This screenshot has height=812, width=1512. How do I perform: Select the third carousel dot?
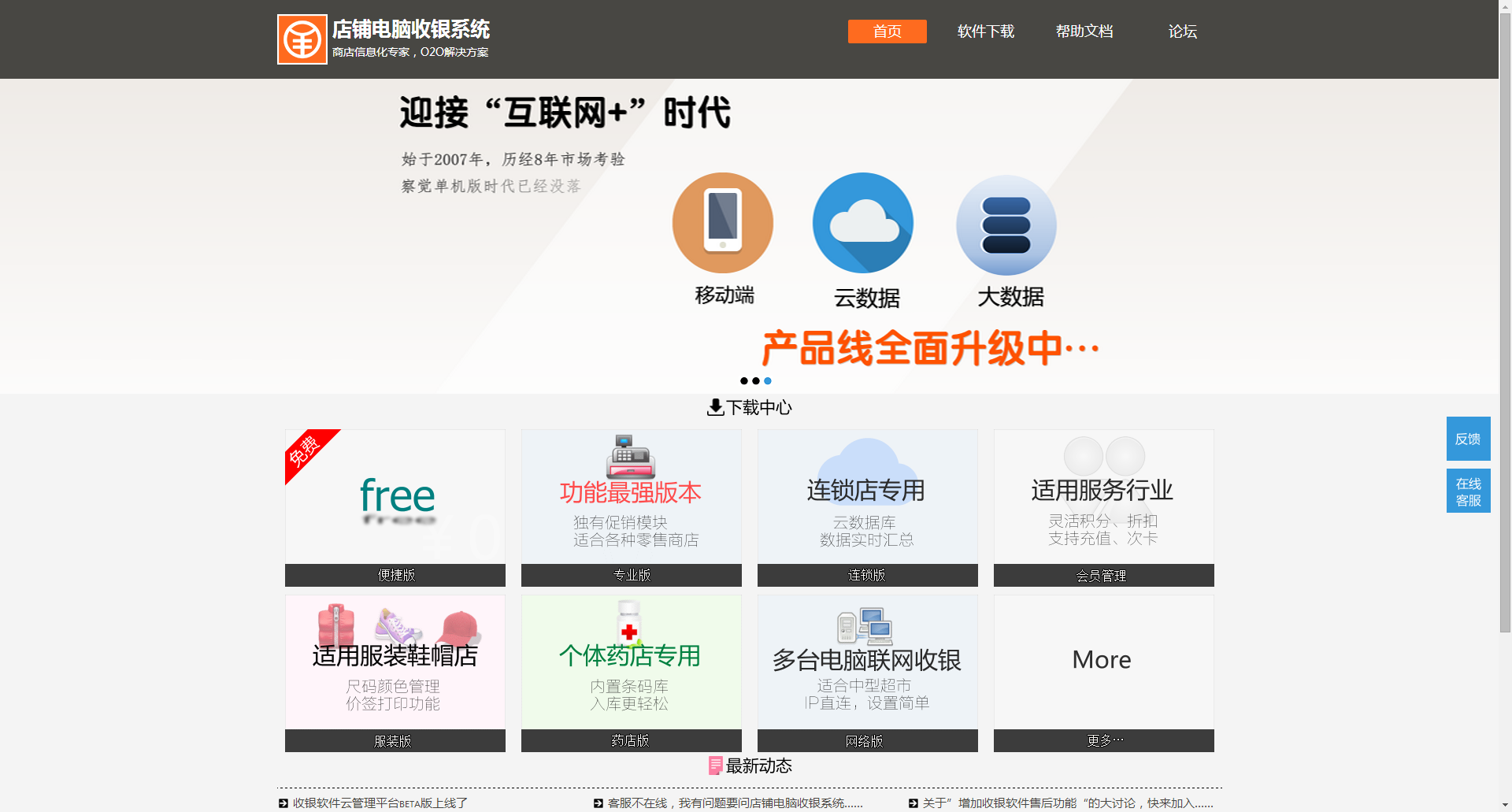[x=768, y=380]
